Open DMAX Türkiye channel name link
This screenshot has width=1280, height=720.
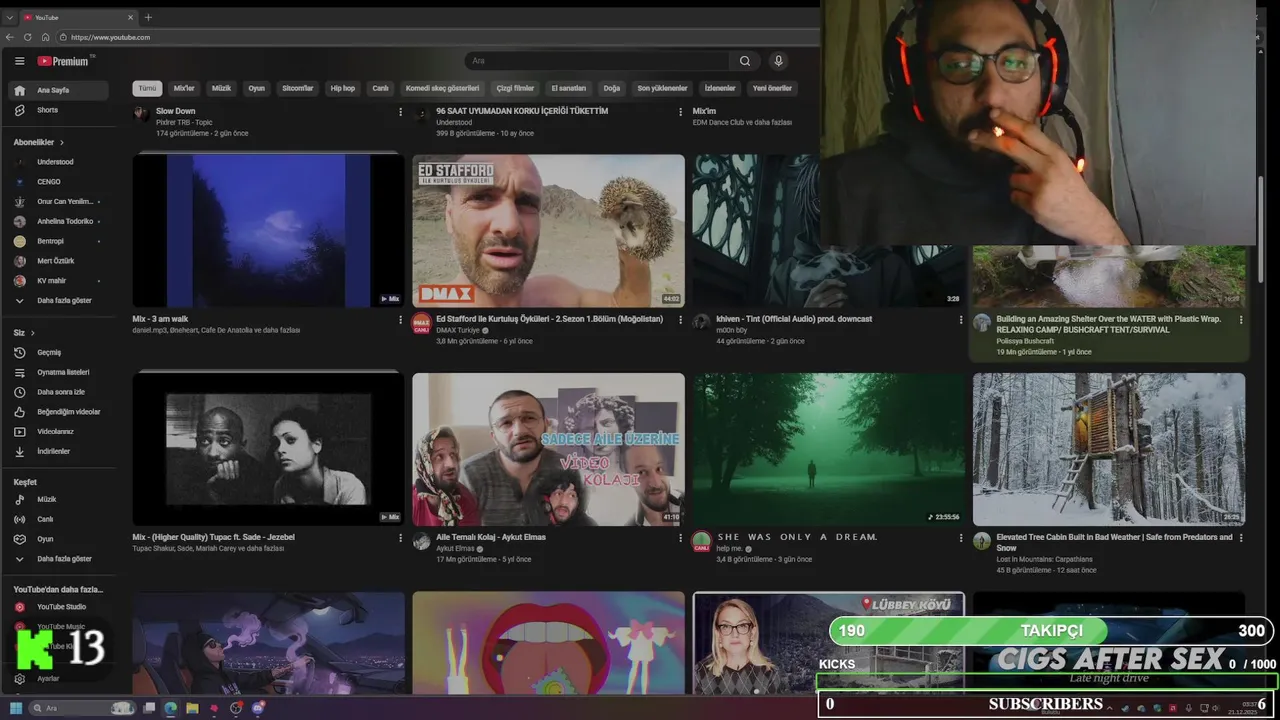pos(459,330)
